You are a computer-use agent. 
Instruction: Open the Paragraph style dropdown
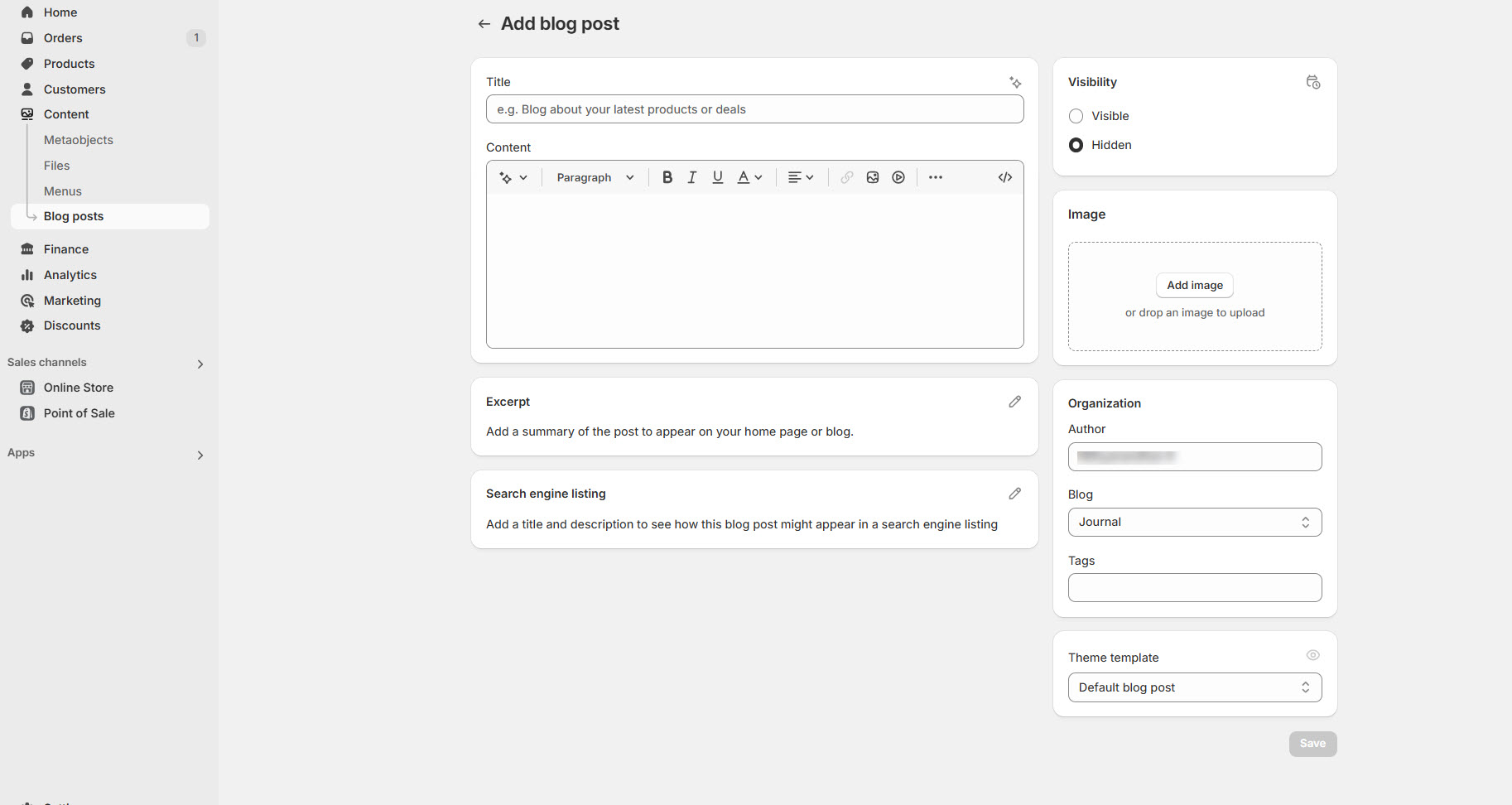(x=595, y=177)
